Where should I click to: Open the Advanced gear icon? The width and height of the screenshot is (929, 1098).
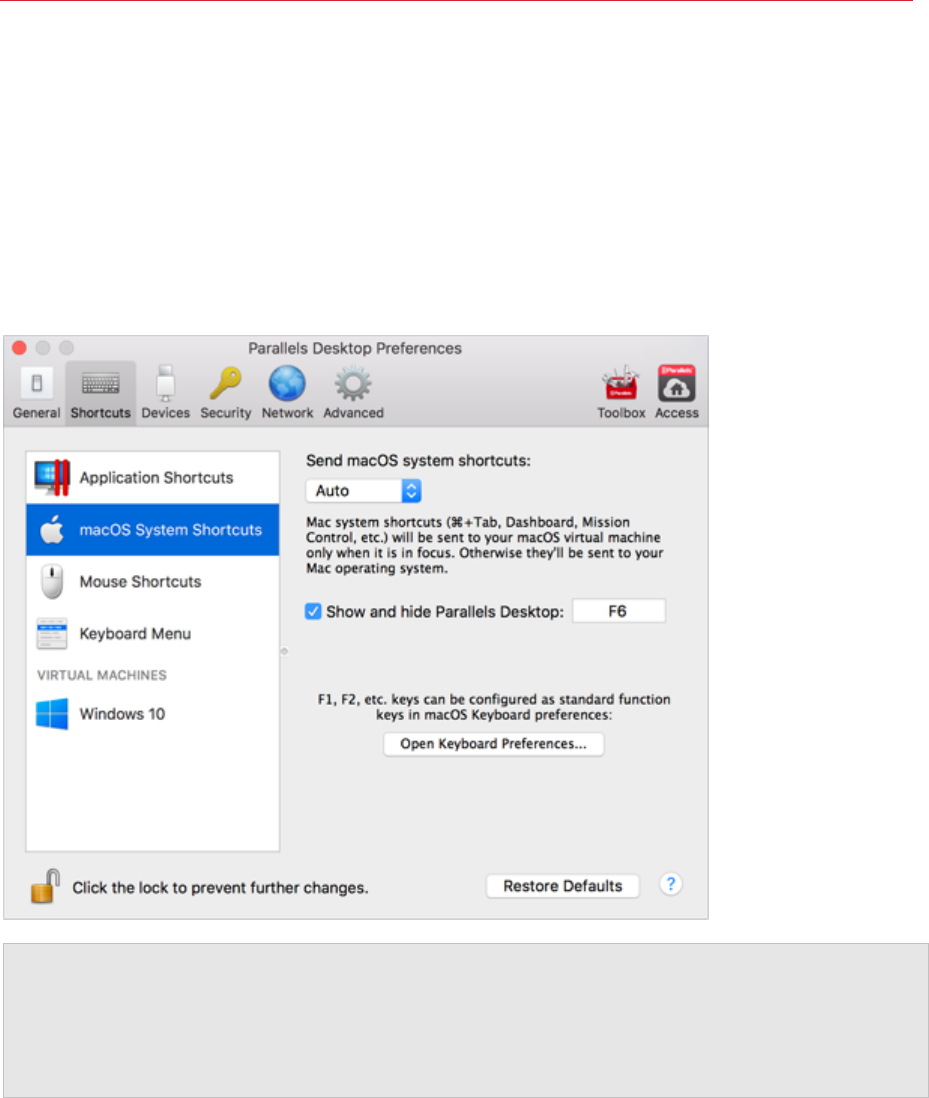pos(353,384)
